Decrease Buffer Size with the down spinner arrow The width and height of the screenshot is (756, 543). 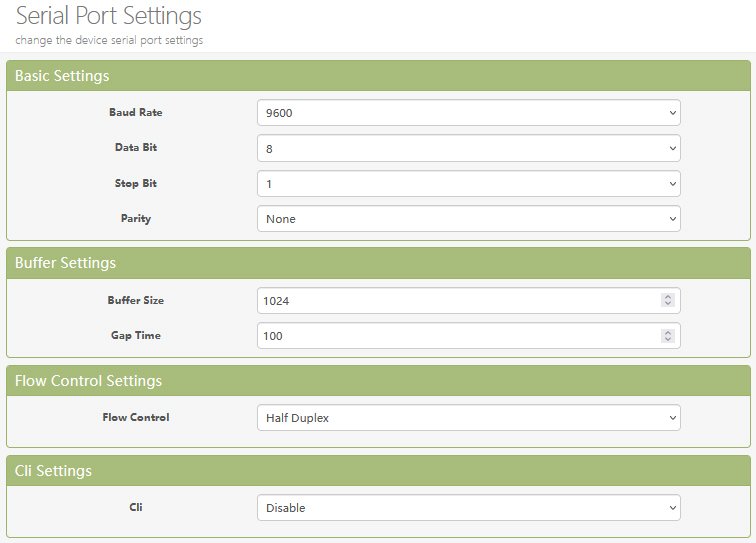pos(668,304)
